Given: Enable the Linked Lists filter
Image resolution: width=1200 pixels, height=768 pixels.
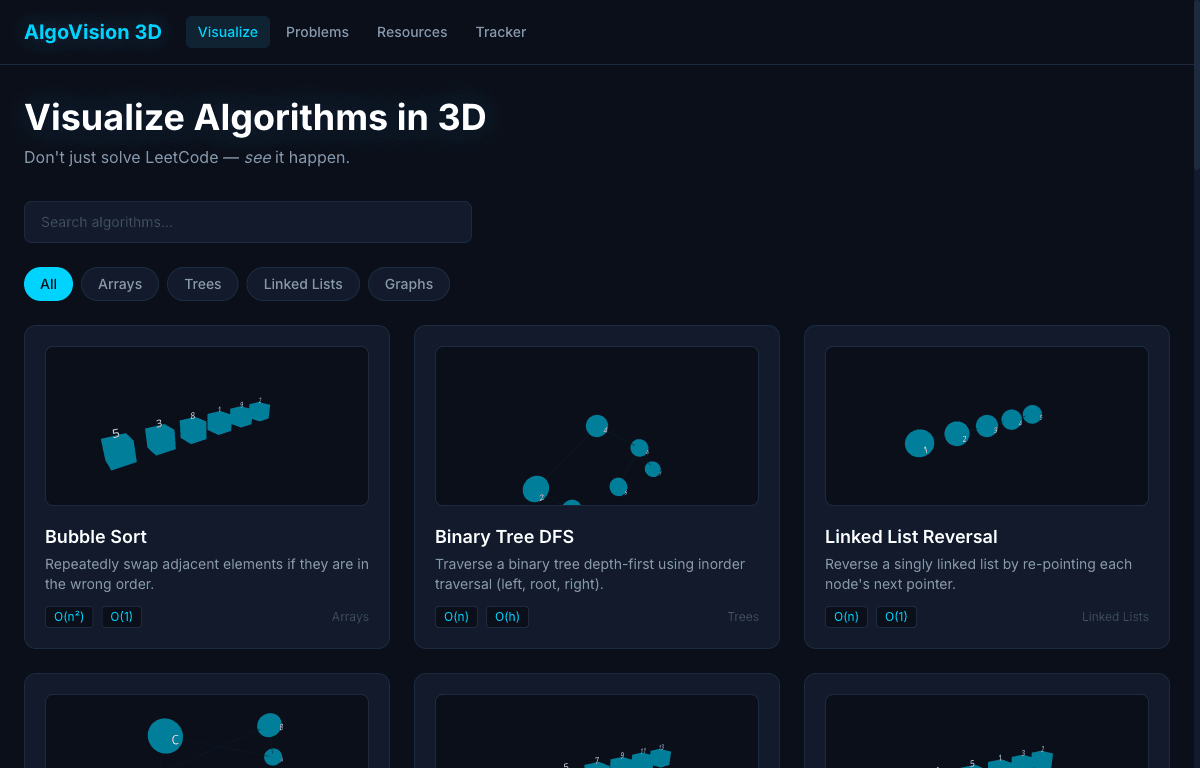Looking at the screenshot, I should 303,284.
